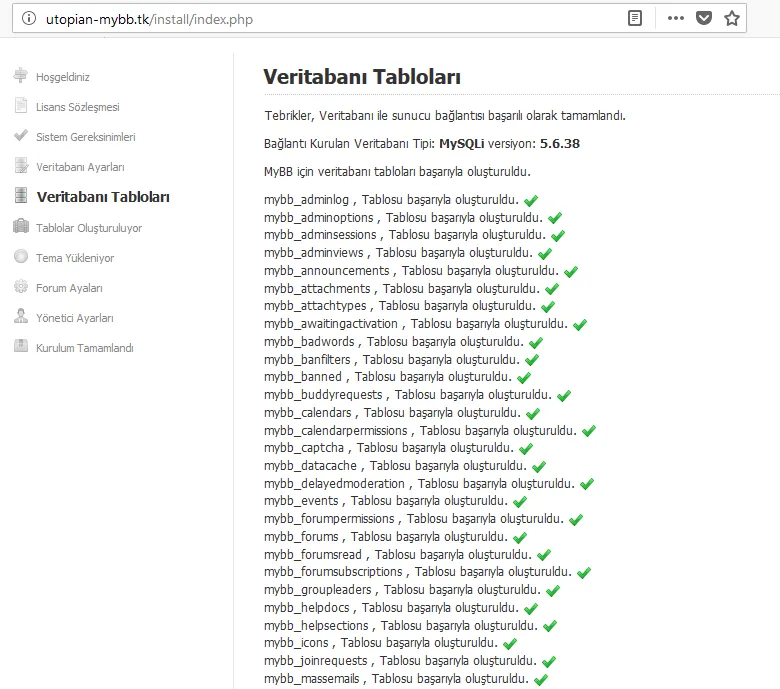Screen dimensions: 780x689
Task: Click green checkmark next to mybb_calendarpermissions
Action: click(x=588, y=431)
